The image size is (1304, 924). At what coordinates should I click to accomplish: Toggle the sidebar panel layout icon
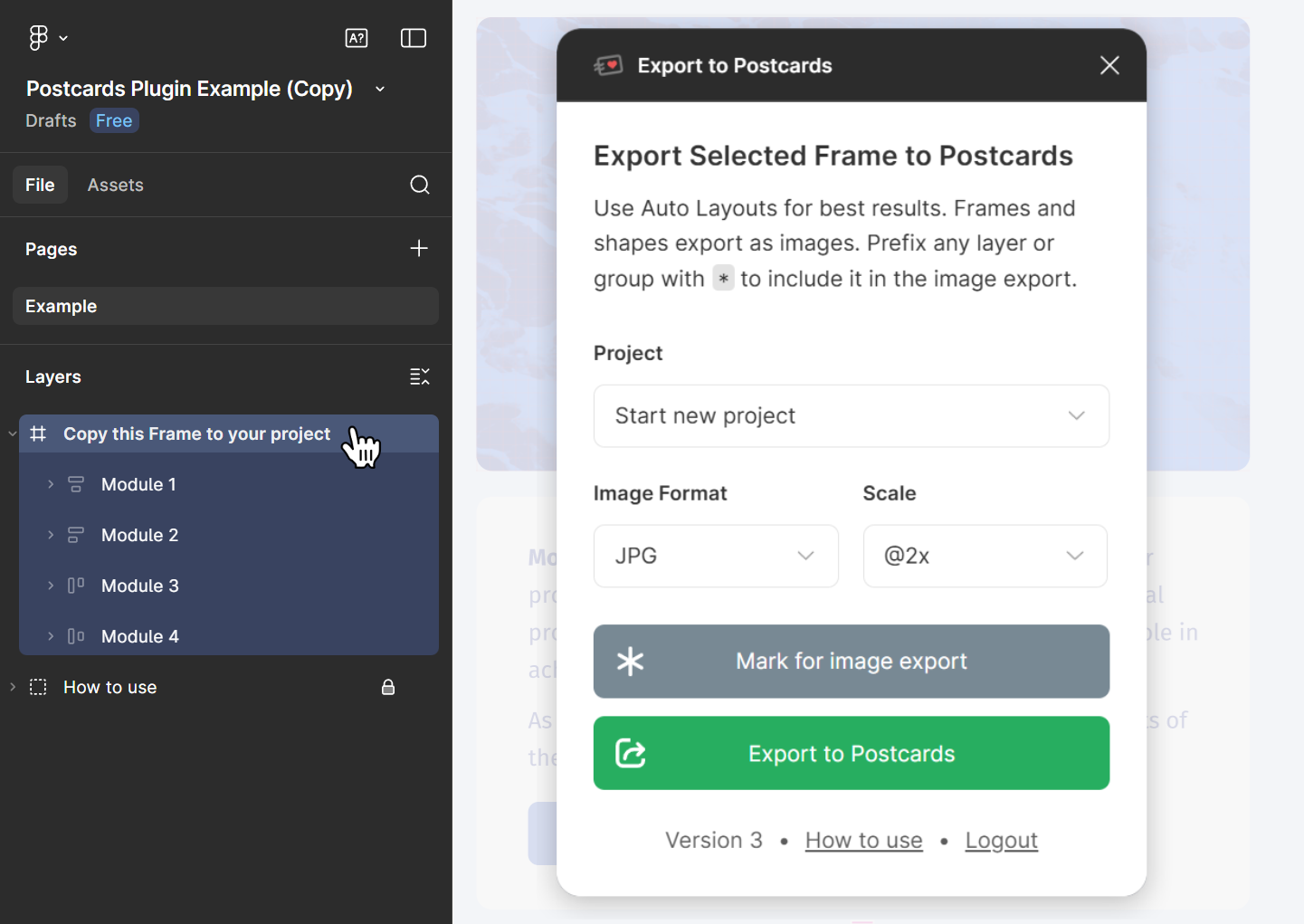point(414,38)
